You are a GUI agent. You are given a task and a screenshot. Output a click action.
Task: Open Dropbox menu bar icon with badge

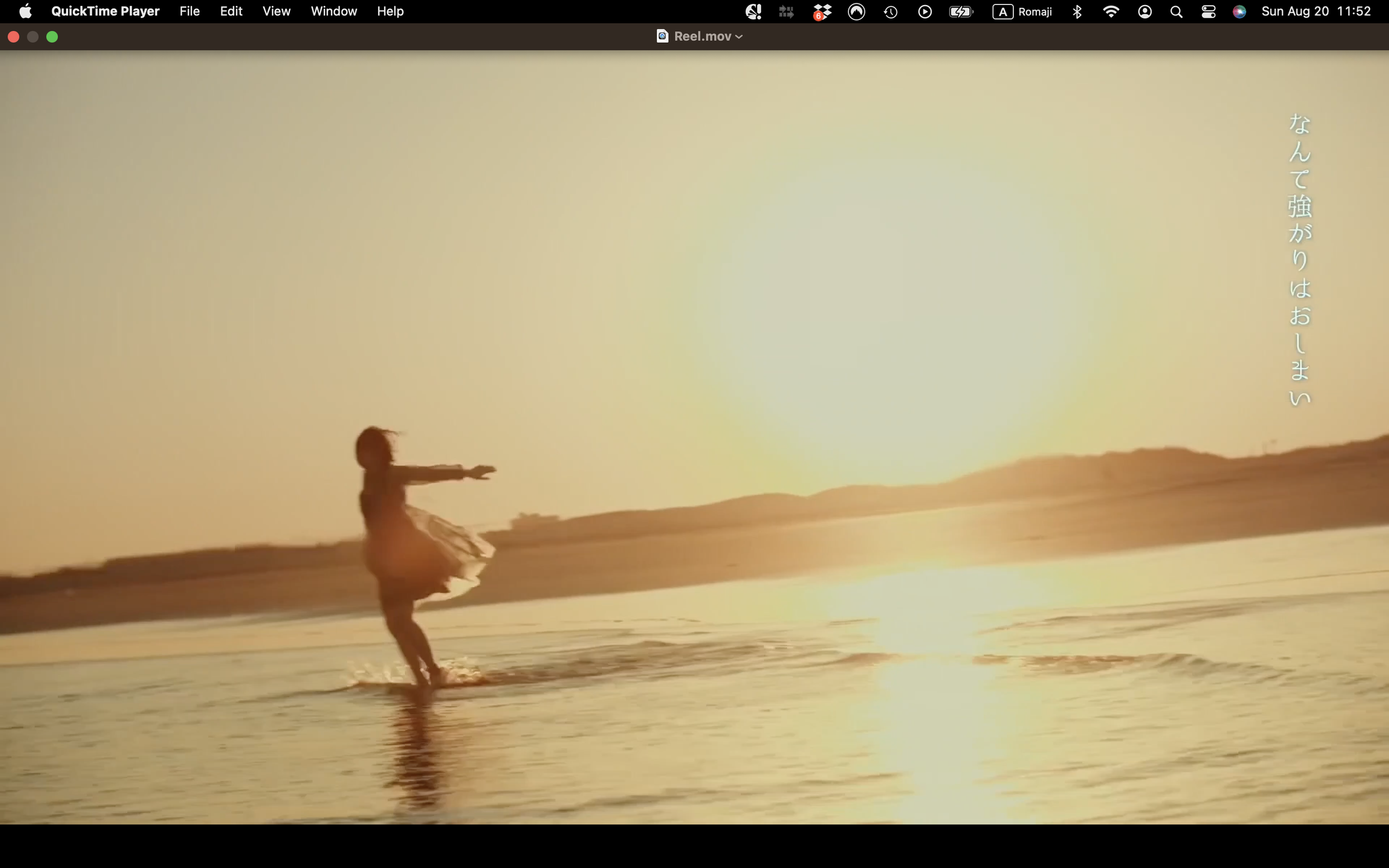(822, 12)
